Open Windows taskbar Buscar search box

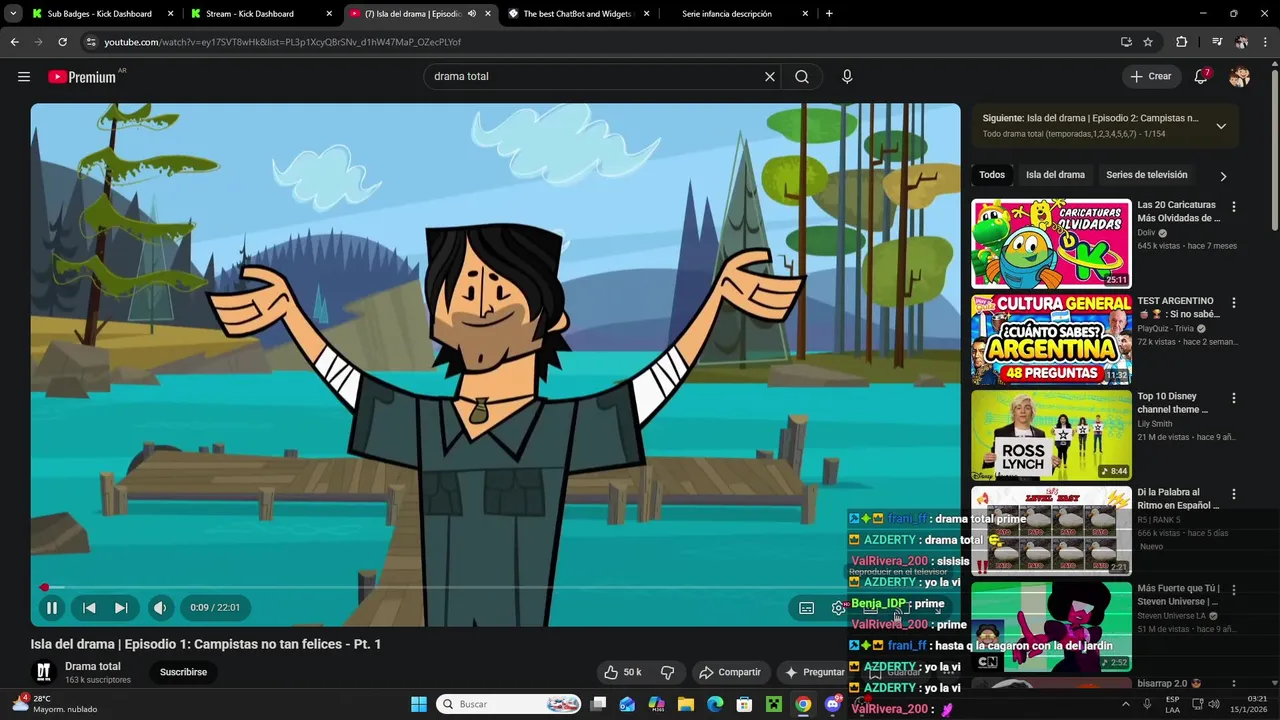(509, 704)
